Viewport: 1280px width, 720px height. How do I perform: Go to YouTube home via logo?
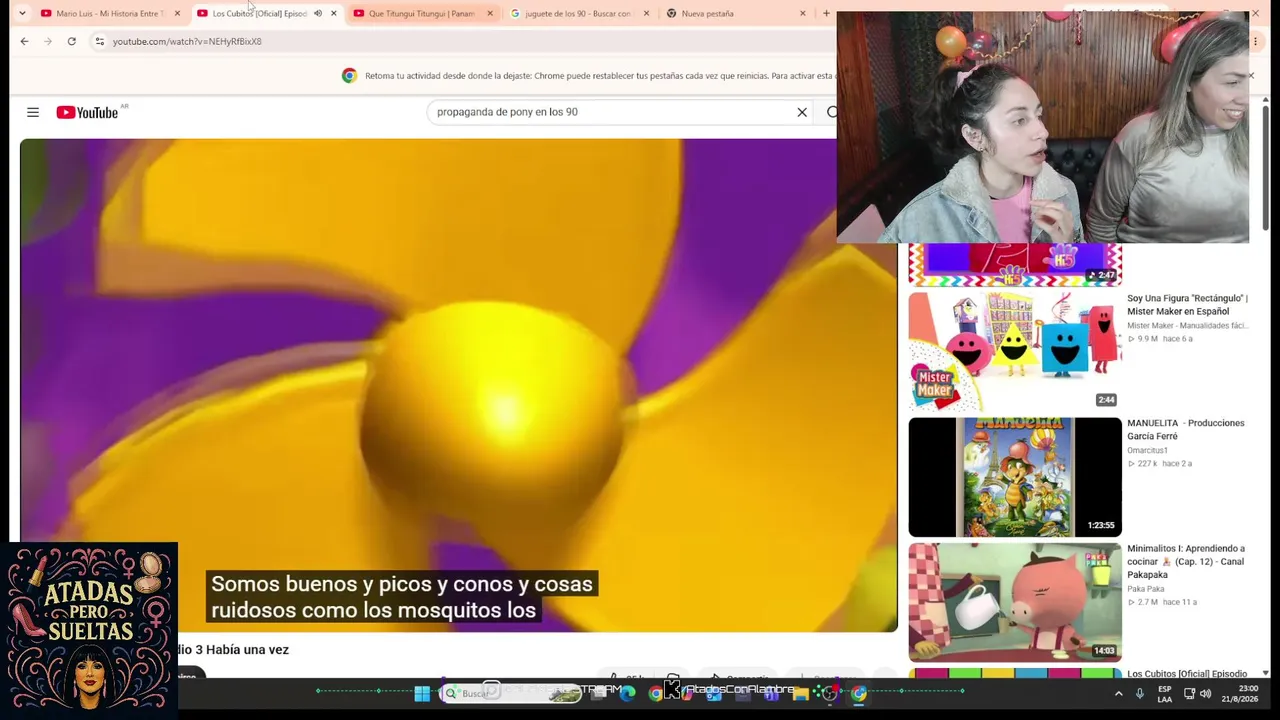click(87, 112)
